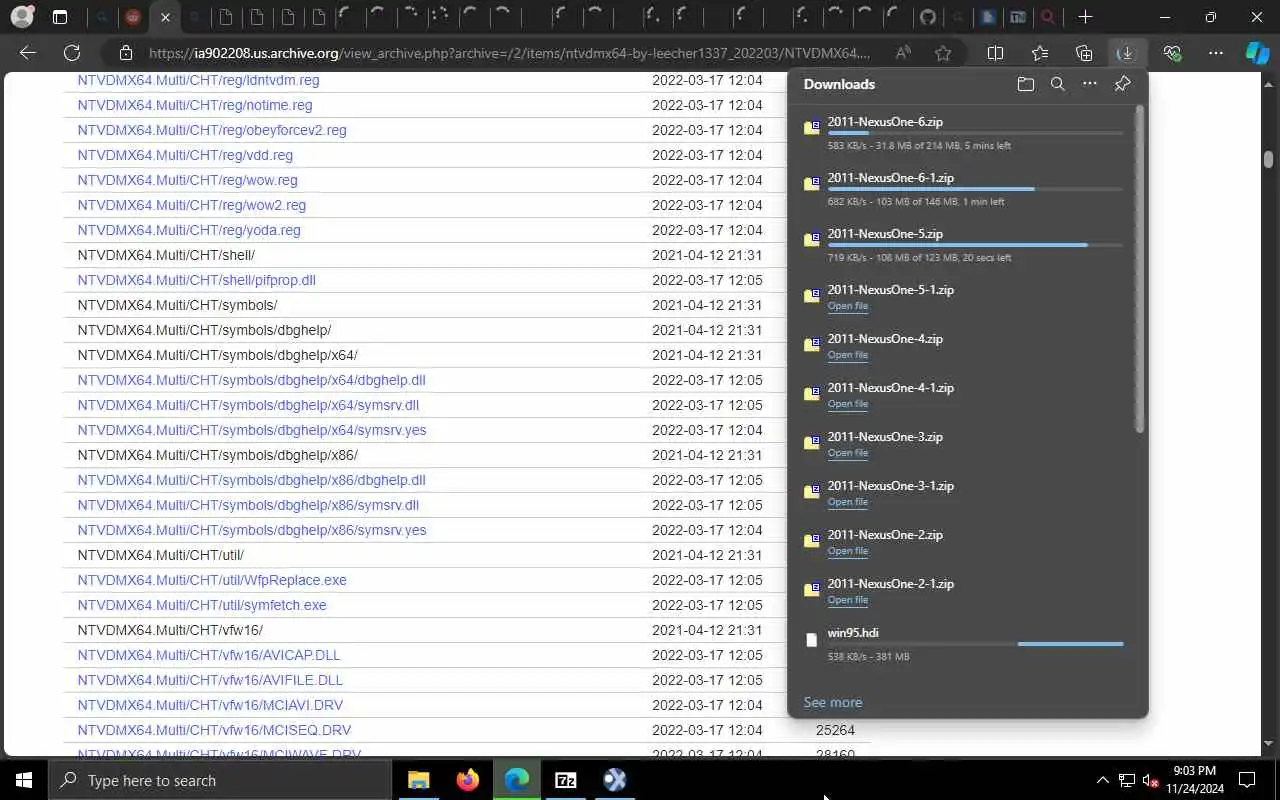Click Windows taskbar search box
The image size is (1280, 800).
tap(220, 780)
